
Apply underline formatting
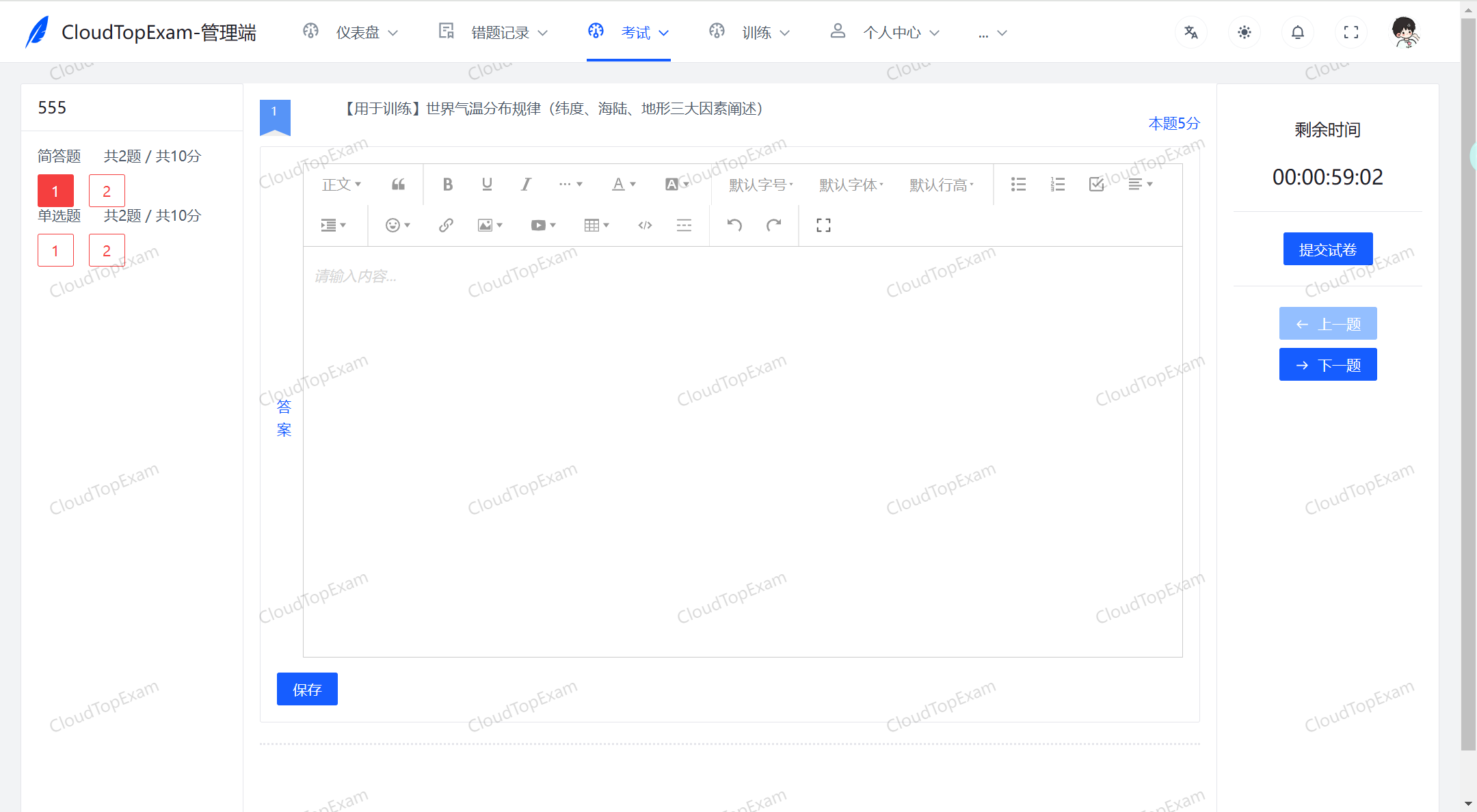tap(487, 184)
